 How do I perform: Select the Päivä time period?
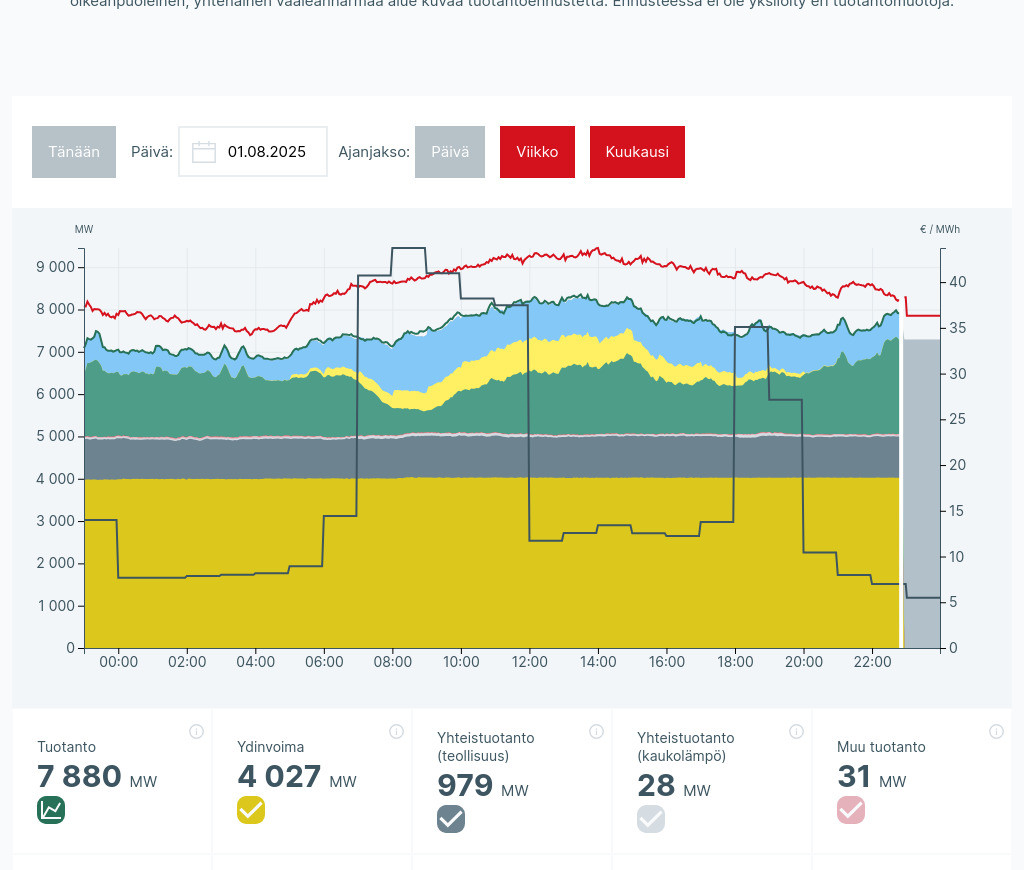[450, 152]
